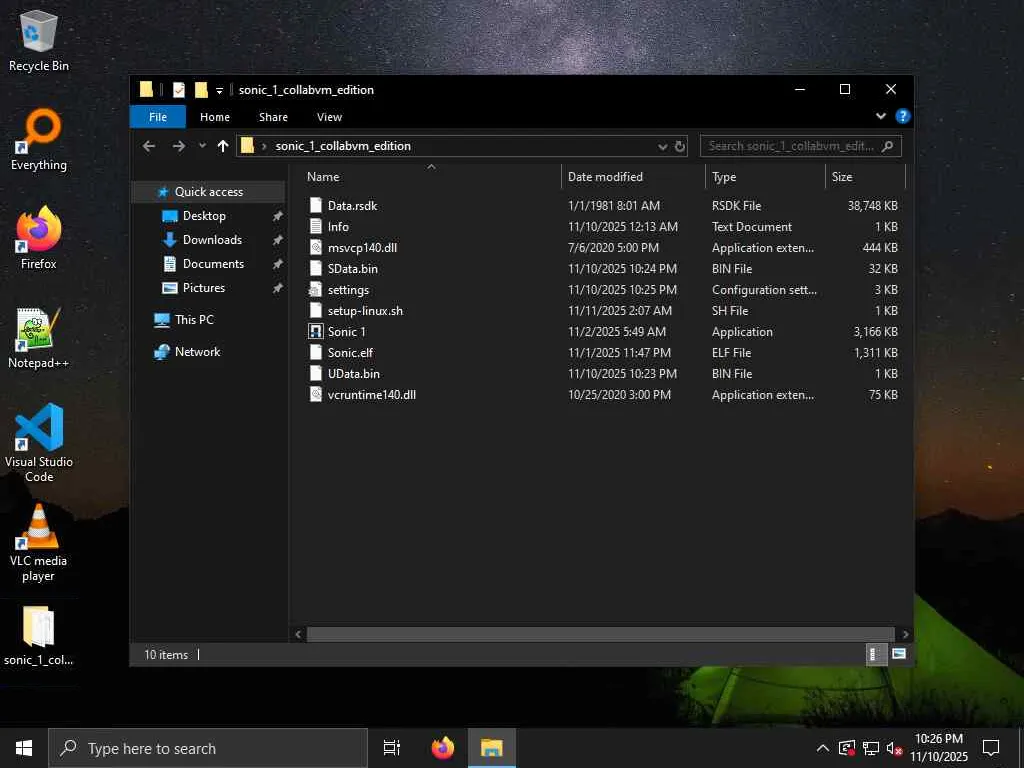Select This PC in navigation pane

click(x=194, y=319)
